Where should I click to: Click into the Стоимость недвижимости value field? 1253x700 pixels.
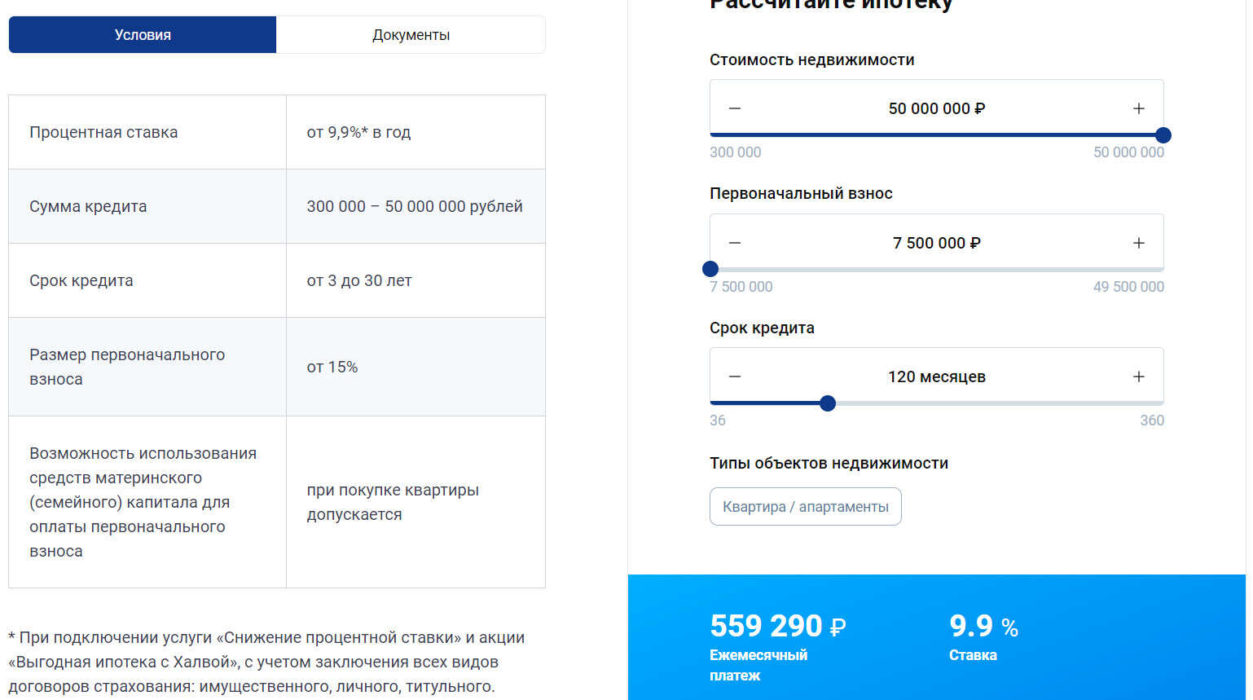click(936, 108)
